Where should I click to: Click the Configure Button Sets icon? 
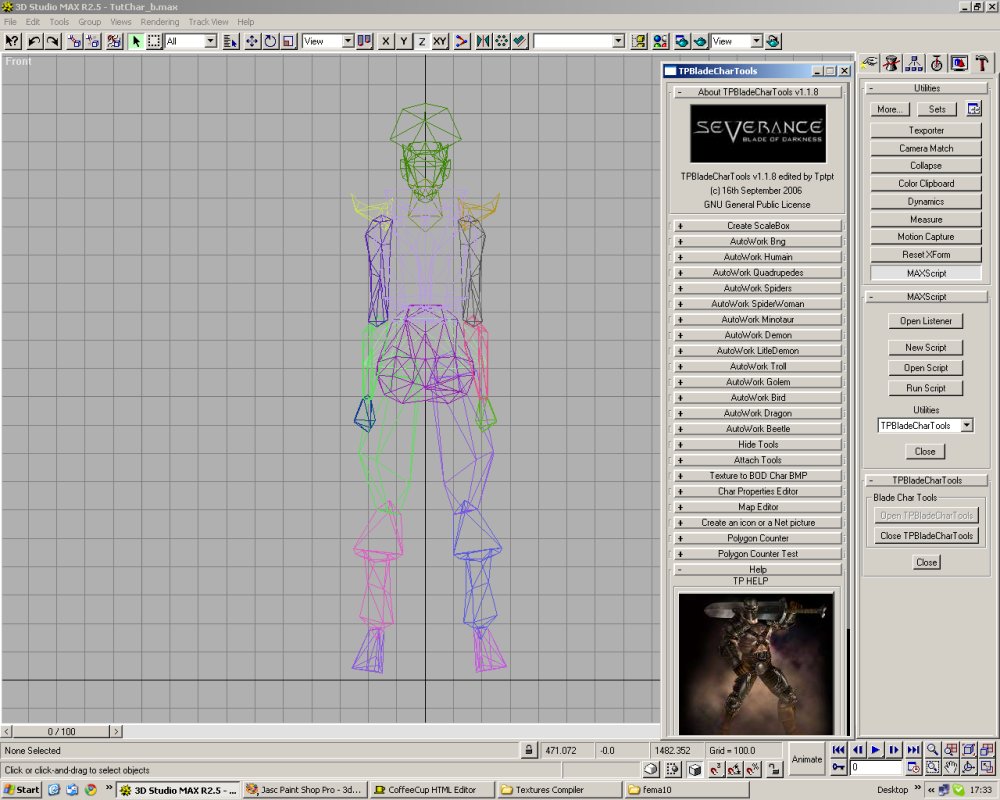(x=973, y=109)
